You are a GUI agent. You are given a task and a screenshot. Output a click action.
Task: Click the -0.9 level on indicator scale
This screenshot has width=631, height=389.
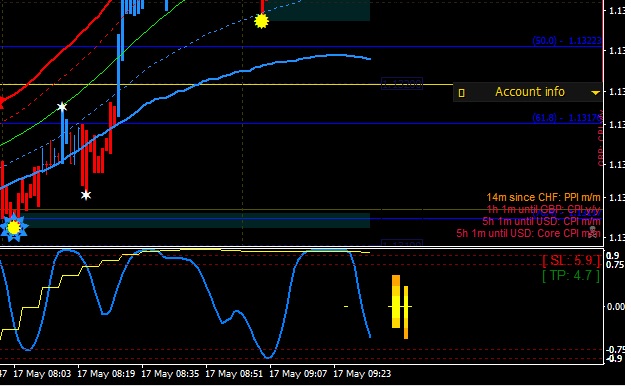click(616, 358)
